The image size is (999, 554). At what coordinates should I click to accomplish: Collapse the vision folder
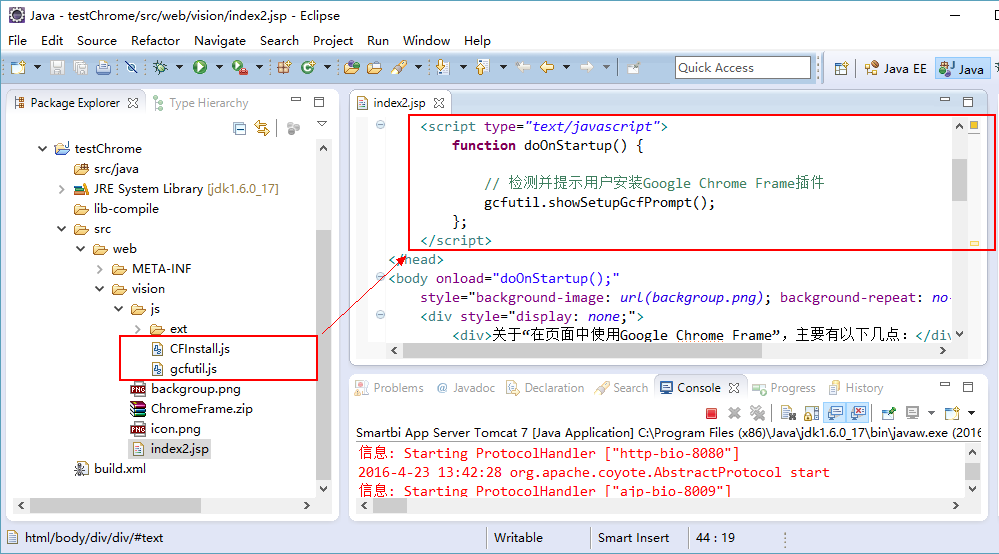pos(99,289)
